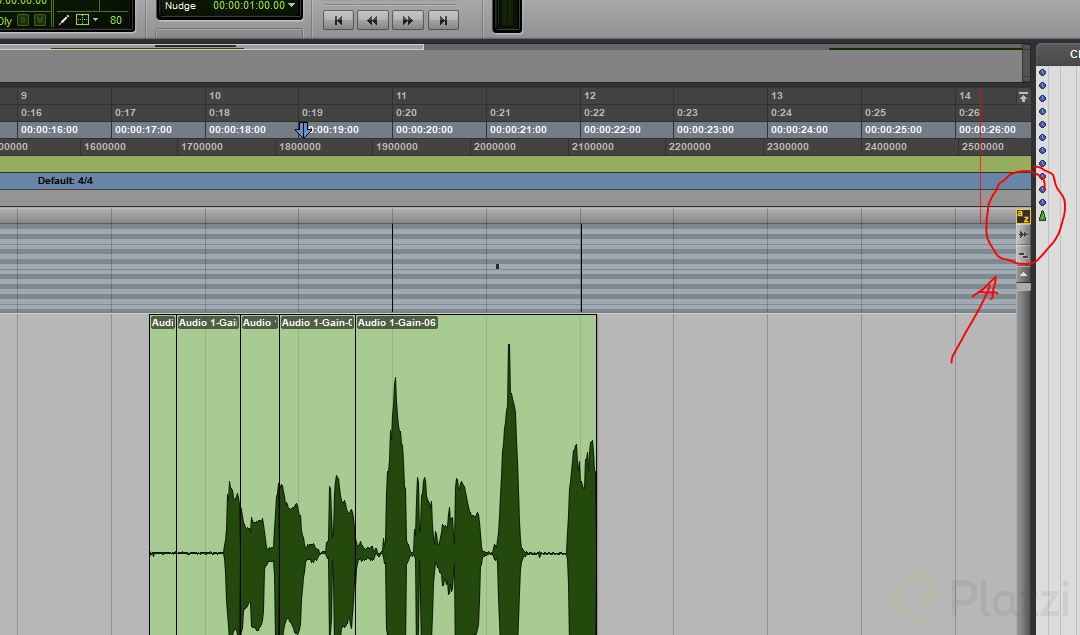Click the double-arrow icon below a-z
The image size is (1080, 635).
point(1023,235)
